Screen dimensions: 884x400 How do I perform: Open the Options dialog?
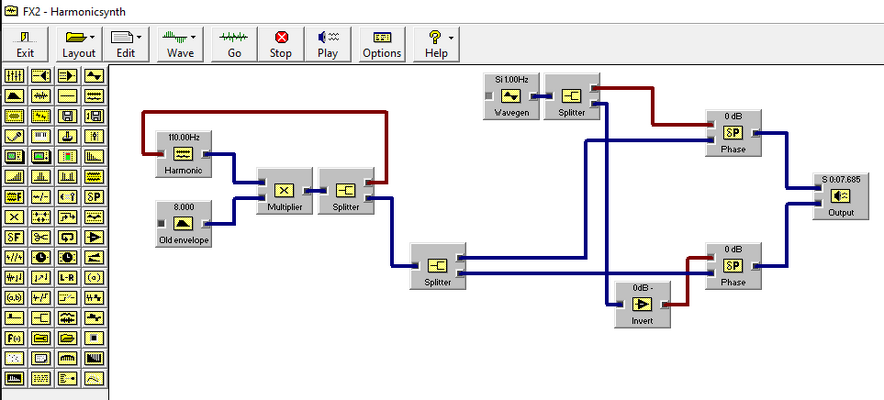pyautogui.click(x=382, y=45)
